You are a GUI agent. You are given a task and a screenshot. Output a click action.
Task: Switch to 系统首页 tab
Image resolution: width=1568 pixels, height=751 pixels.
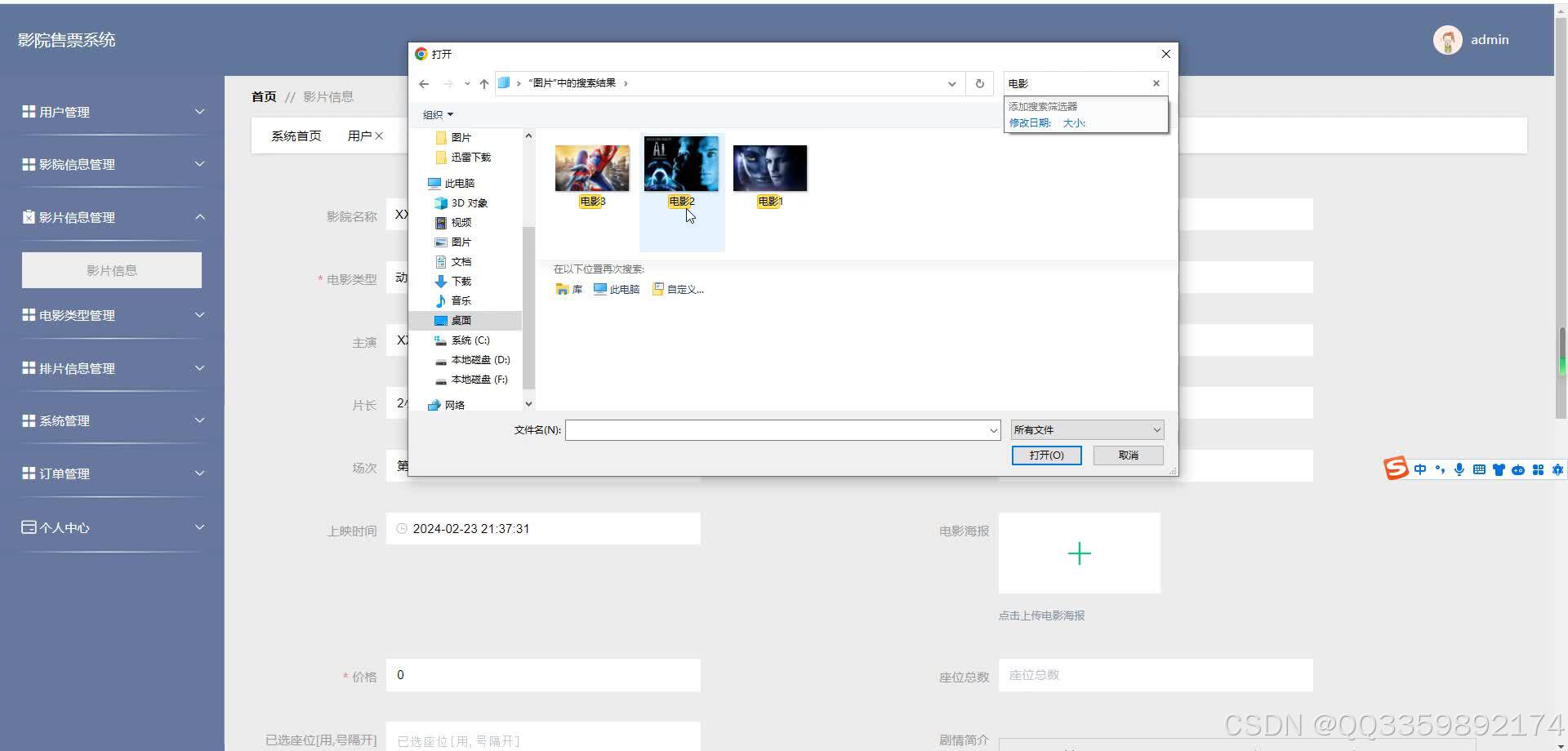[296, 136]
